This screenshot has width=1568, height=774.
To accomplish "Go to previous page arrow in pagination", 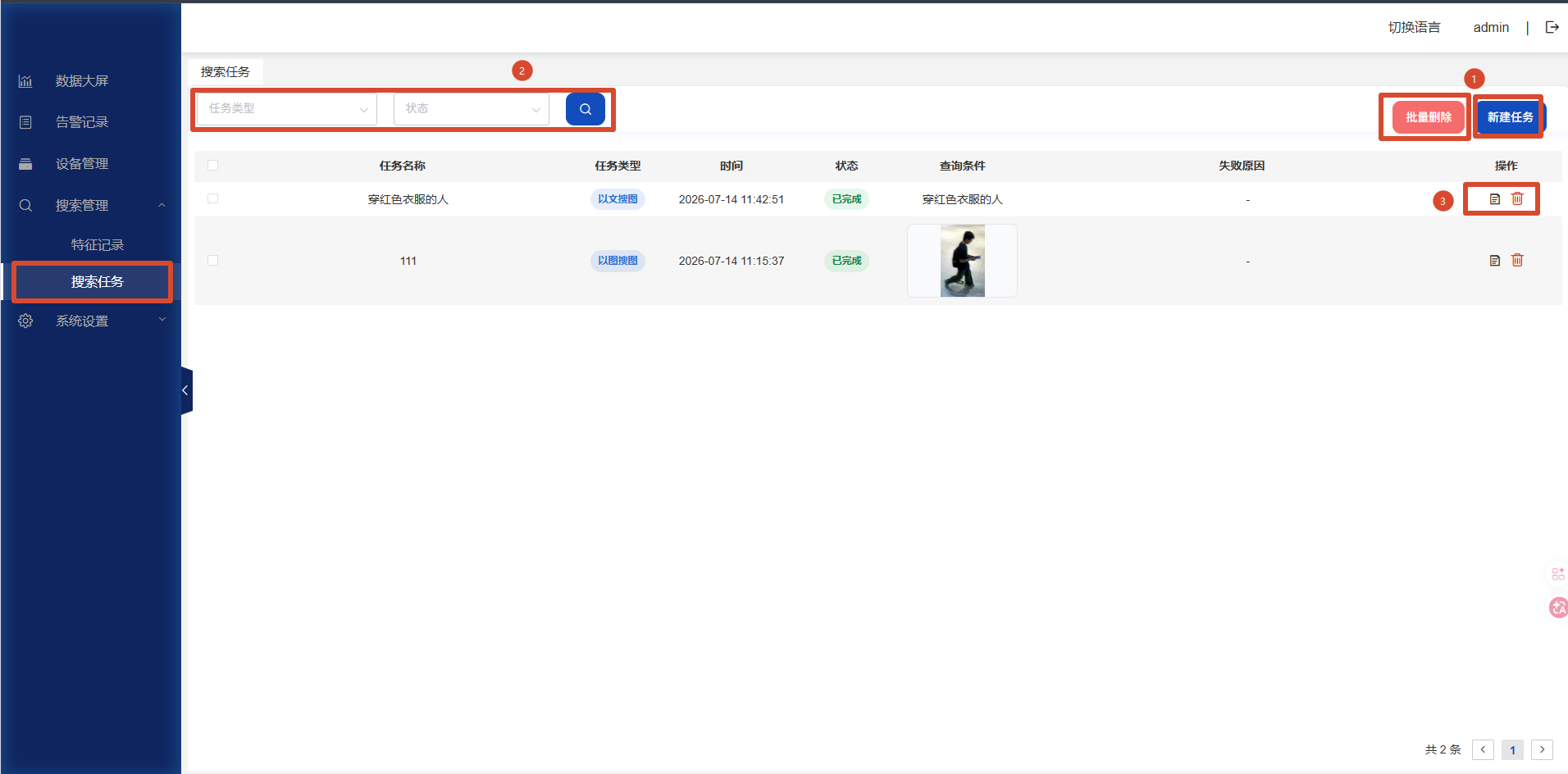I will 1483,749.
